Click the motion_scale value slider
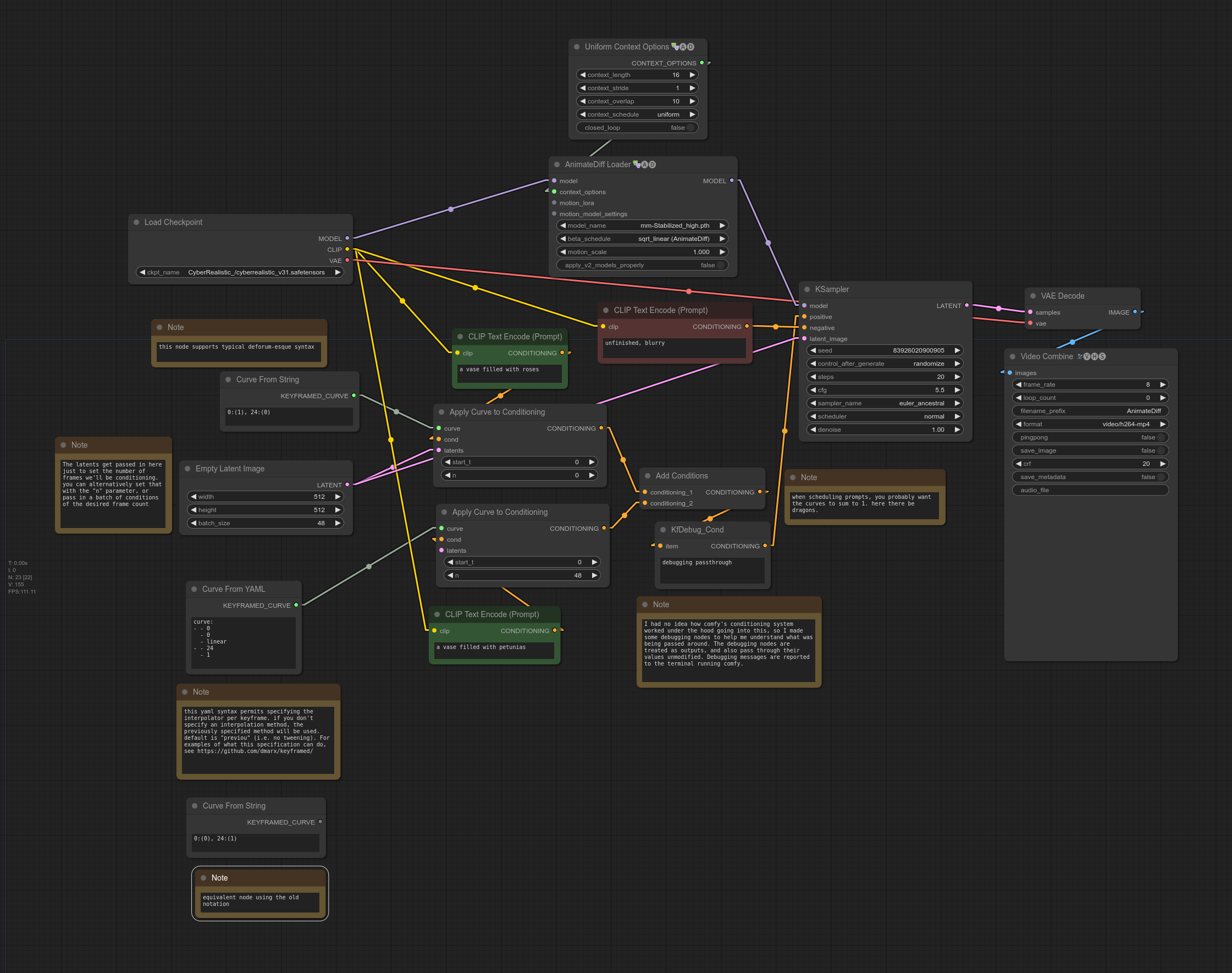This screenshot has width=1232, height=973. (x=642, y=252)
